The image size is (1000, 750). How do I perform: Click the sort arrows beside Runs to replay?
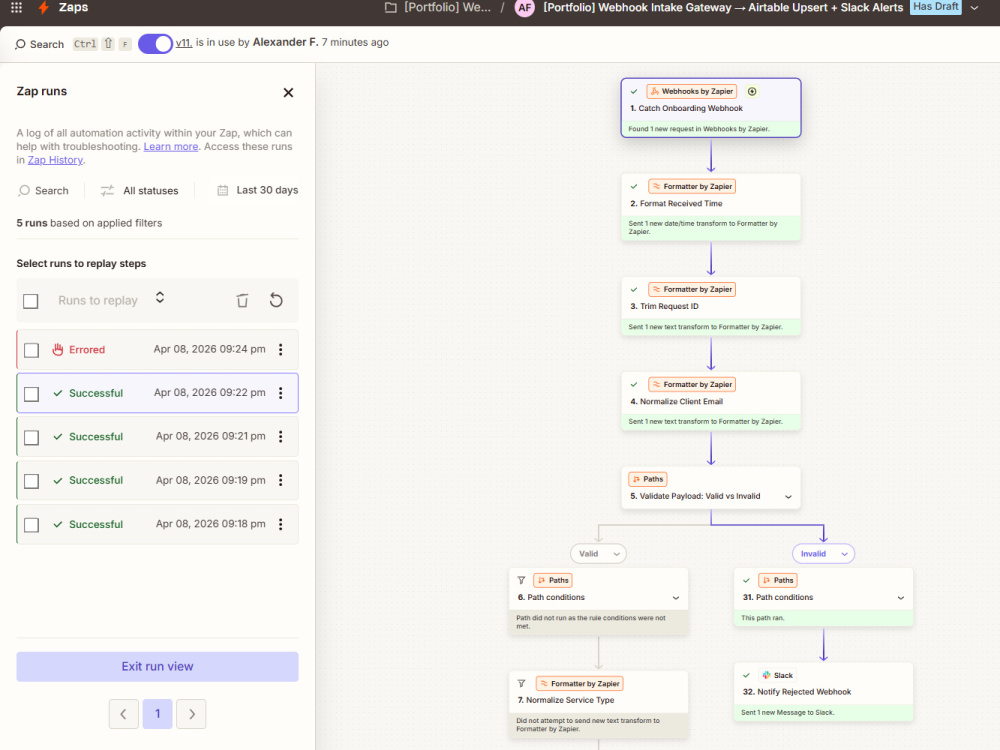(160, 298)
